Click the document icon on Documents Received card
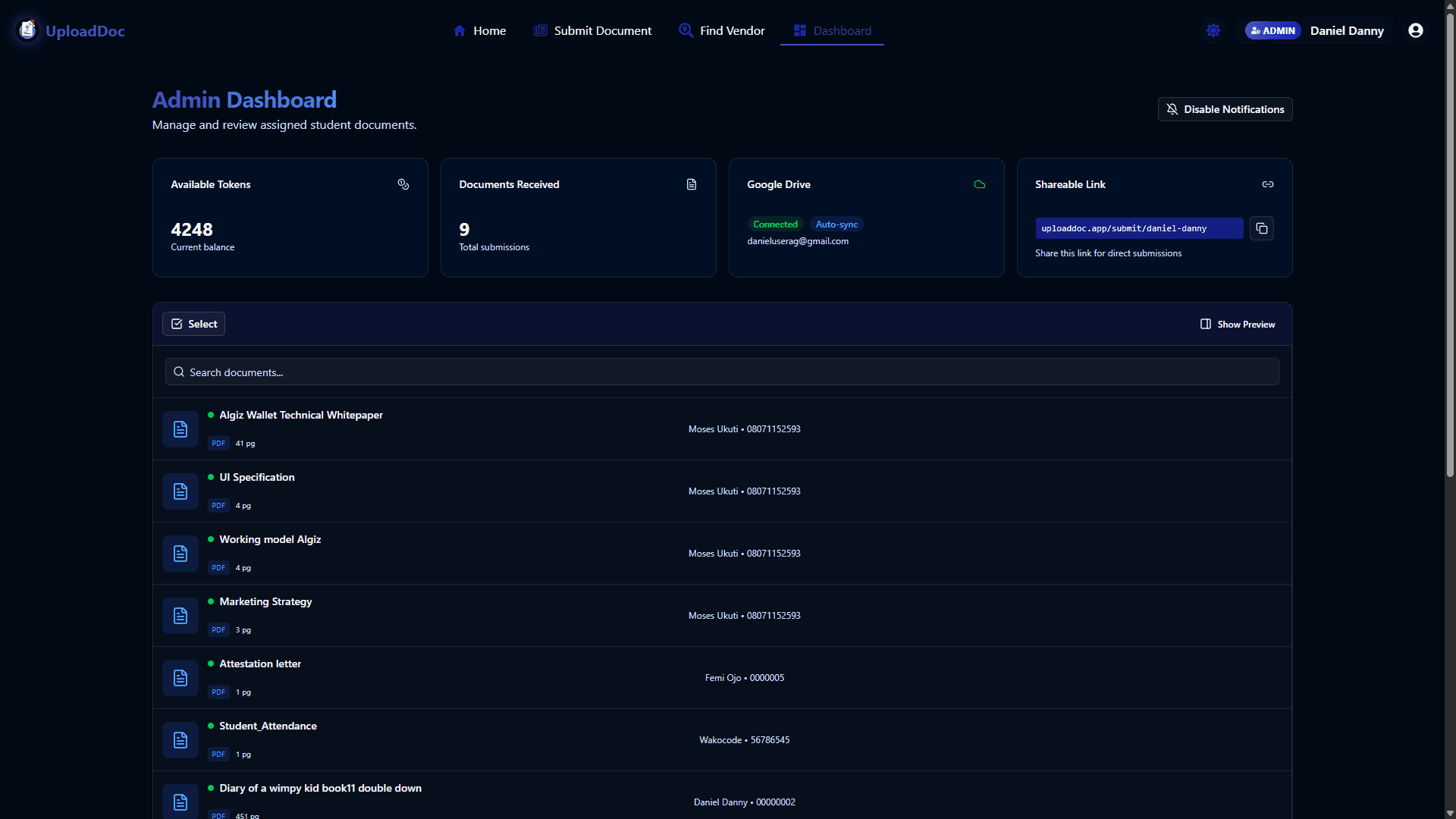Screen dimensions: 1456x819 click(691, 184)
